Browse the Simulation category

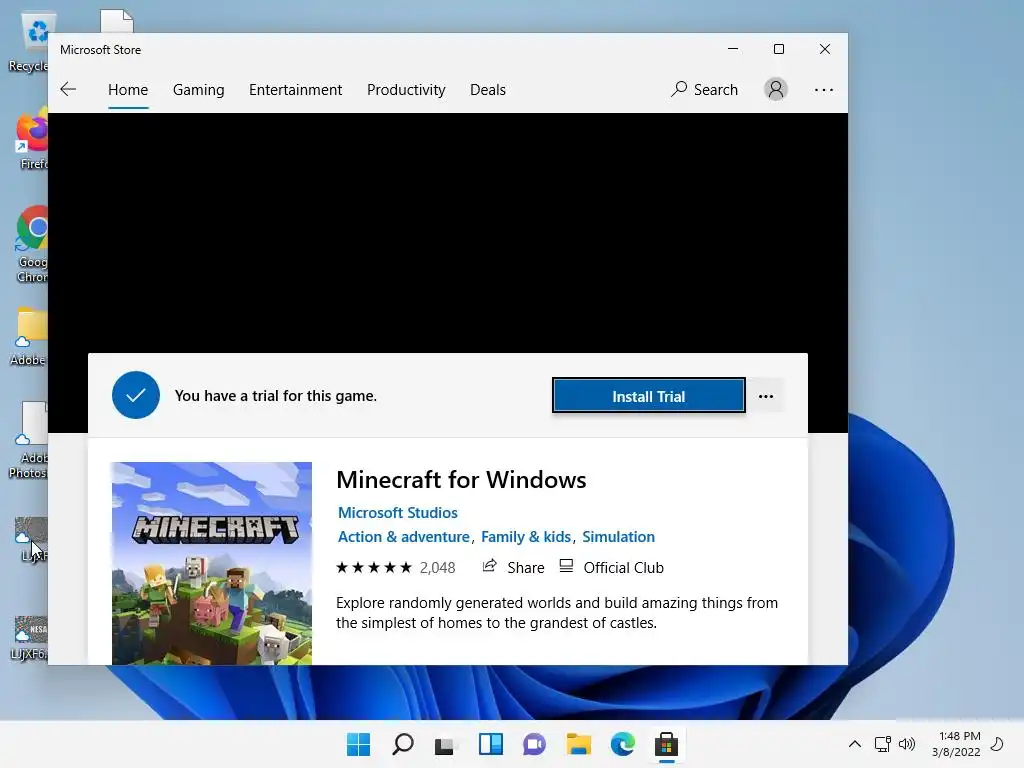(x=618, y=537)
